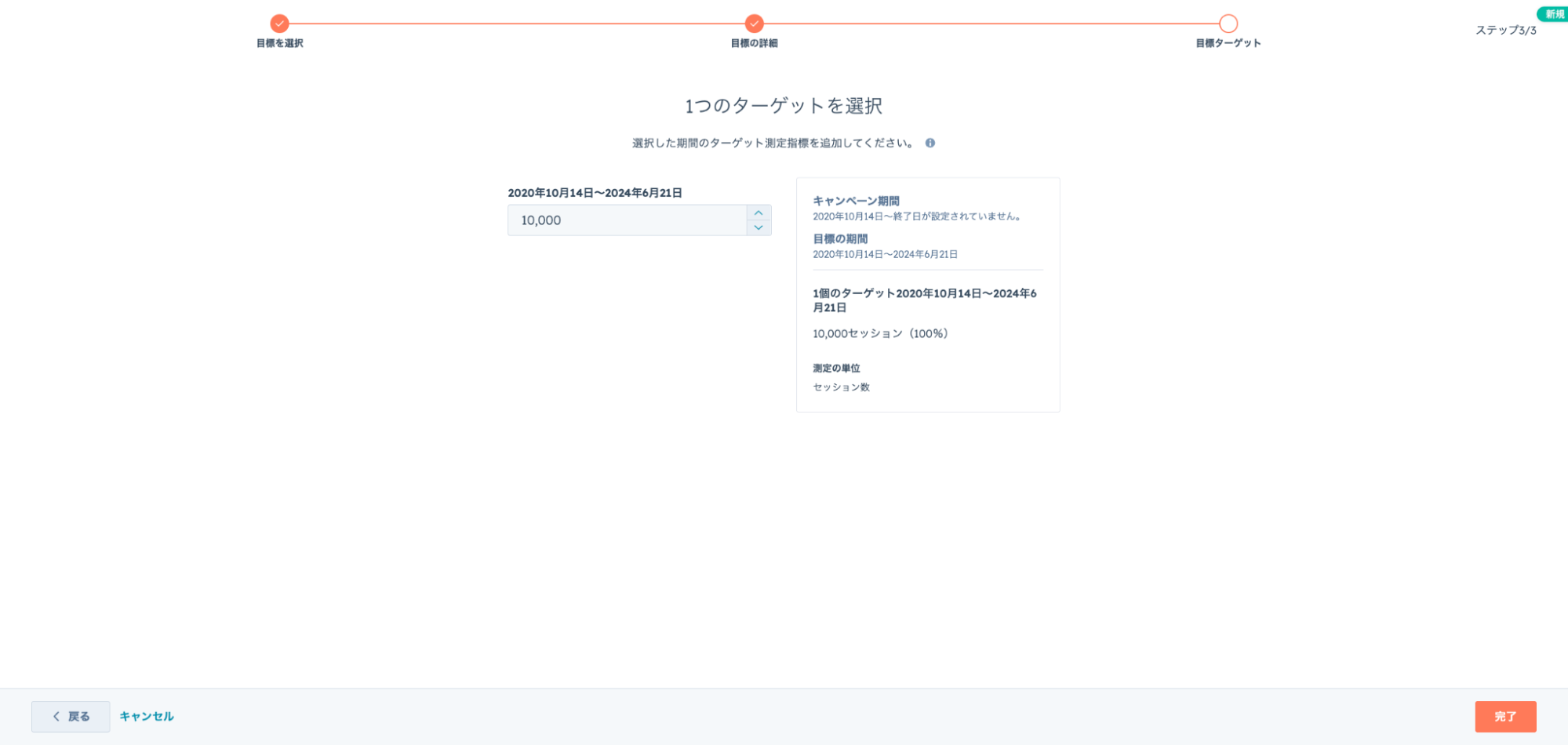Select the 目標の詳細 step label
The width and height of the screenshot is (1568, 745).
(x=754, y=44)
